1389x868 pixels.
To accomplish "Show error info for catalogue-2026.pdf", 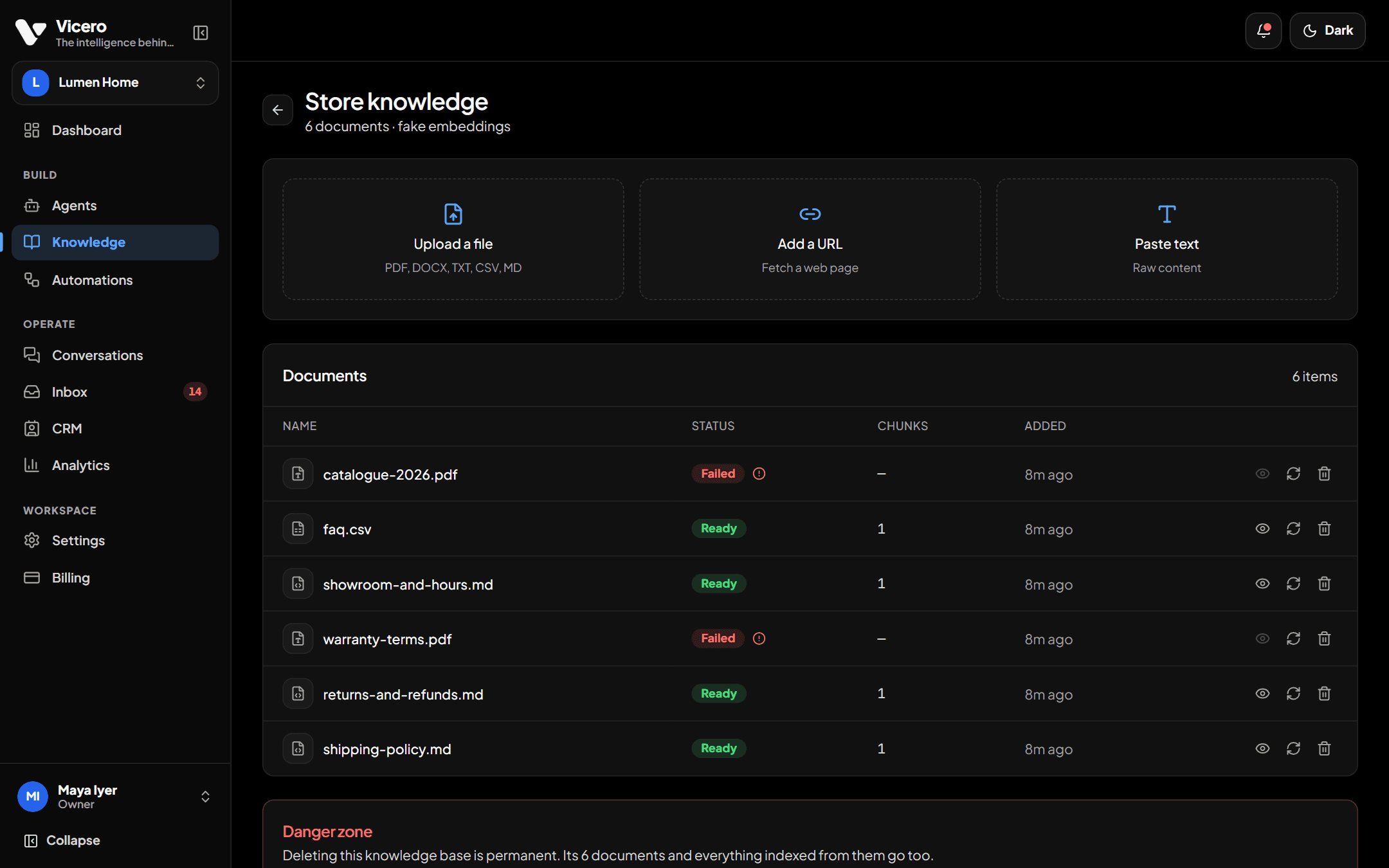I will click(759, 474).
